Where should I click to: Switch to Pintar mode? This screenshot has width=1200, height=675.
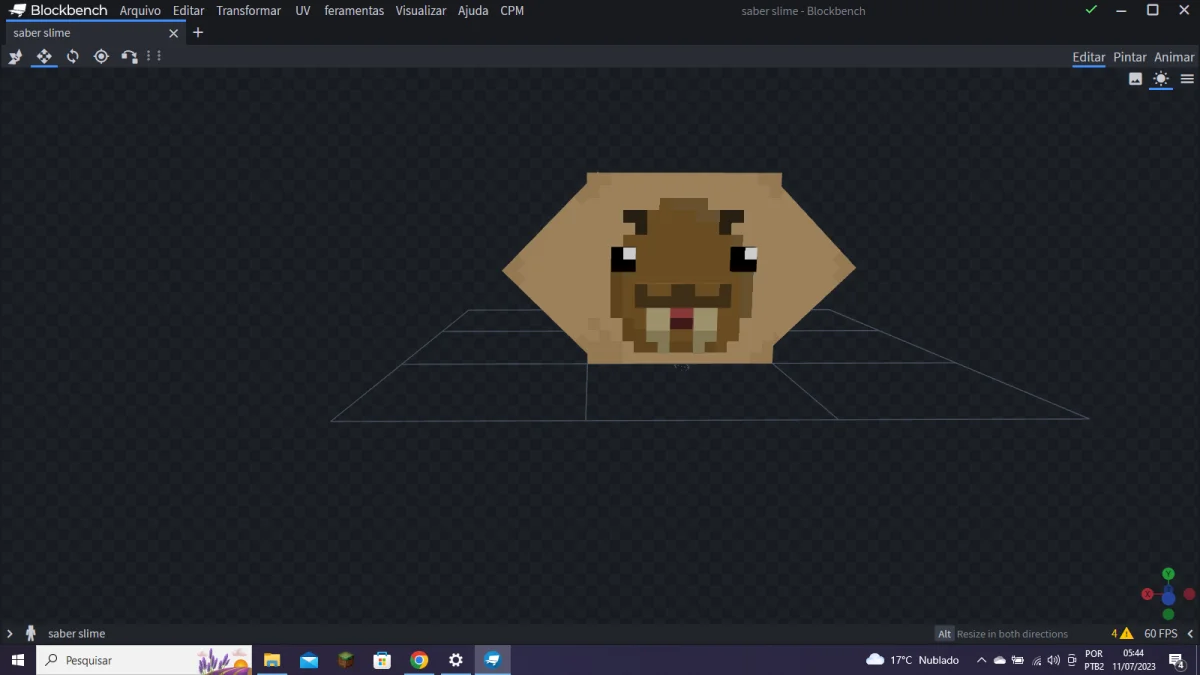(x=1130, y=57)
